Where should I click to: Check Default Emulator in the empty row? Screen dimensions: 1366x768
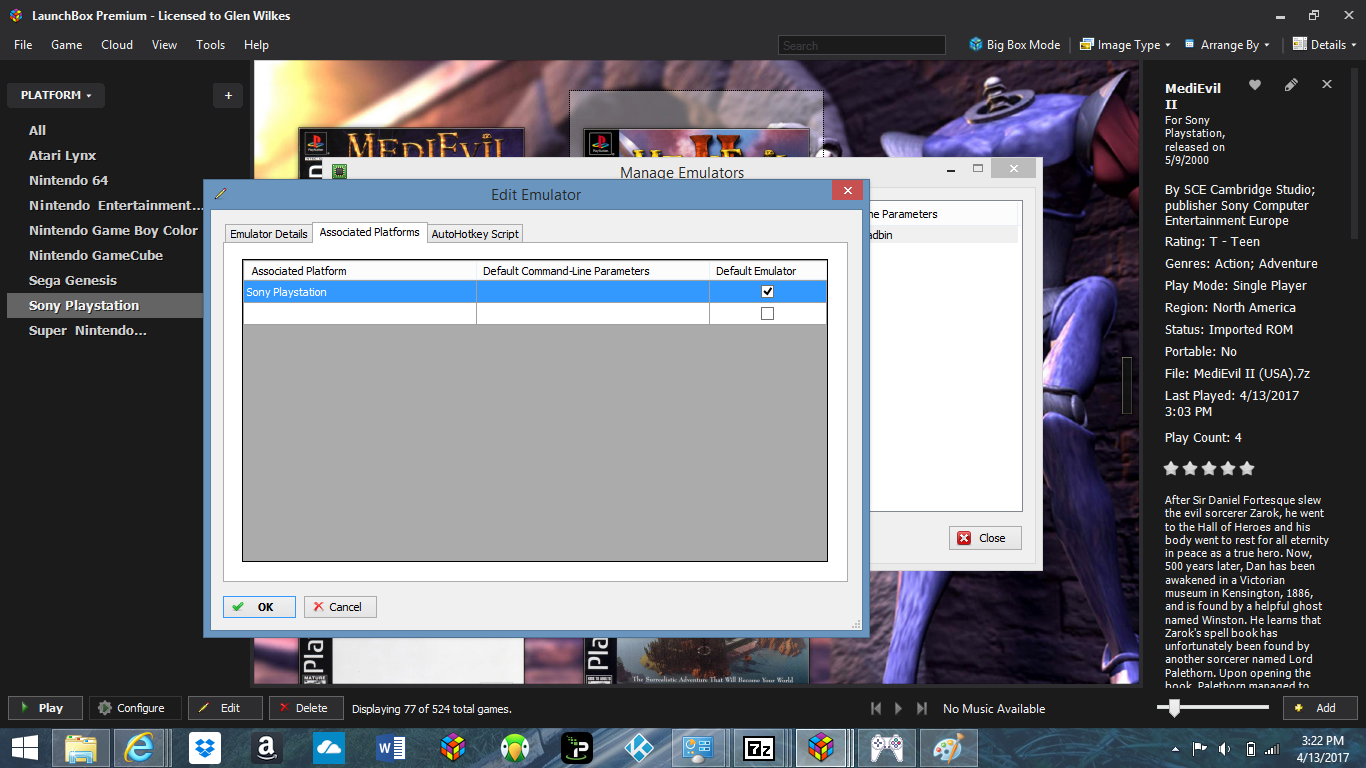click(x=767, y=314)
